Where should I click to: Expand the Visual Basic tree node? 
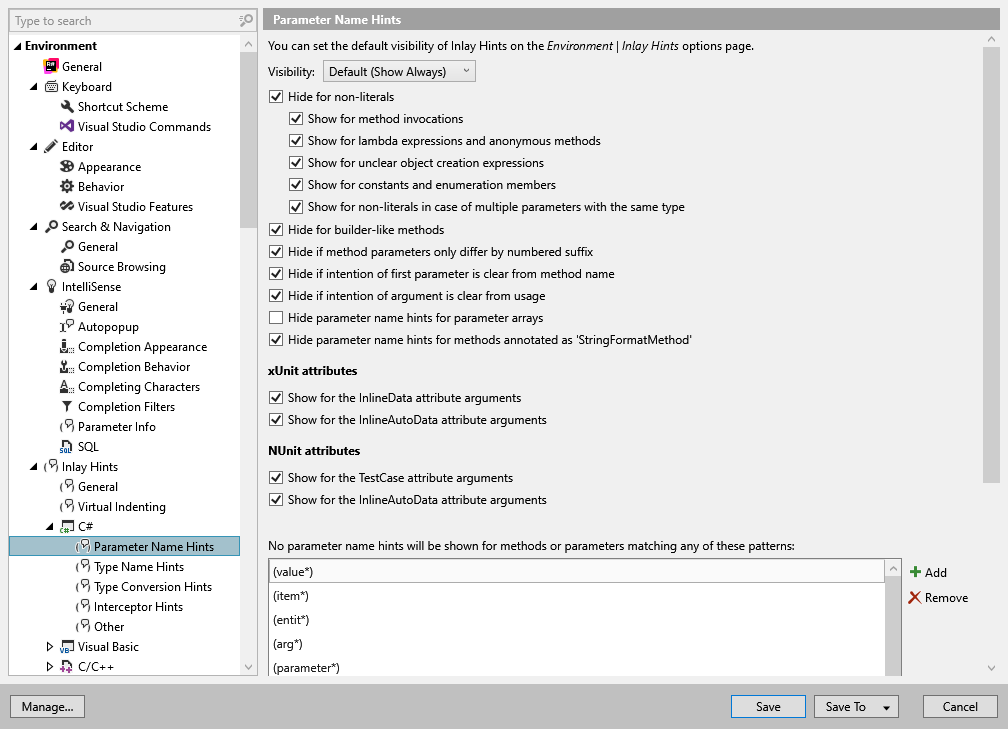tap(50, 646)
